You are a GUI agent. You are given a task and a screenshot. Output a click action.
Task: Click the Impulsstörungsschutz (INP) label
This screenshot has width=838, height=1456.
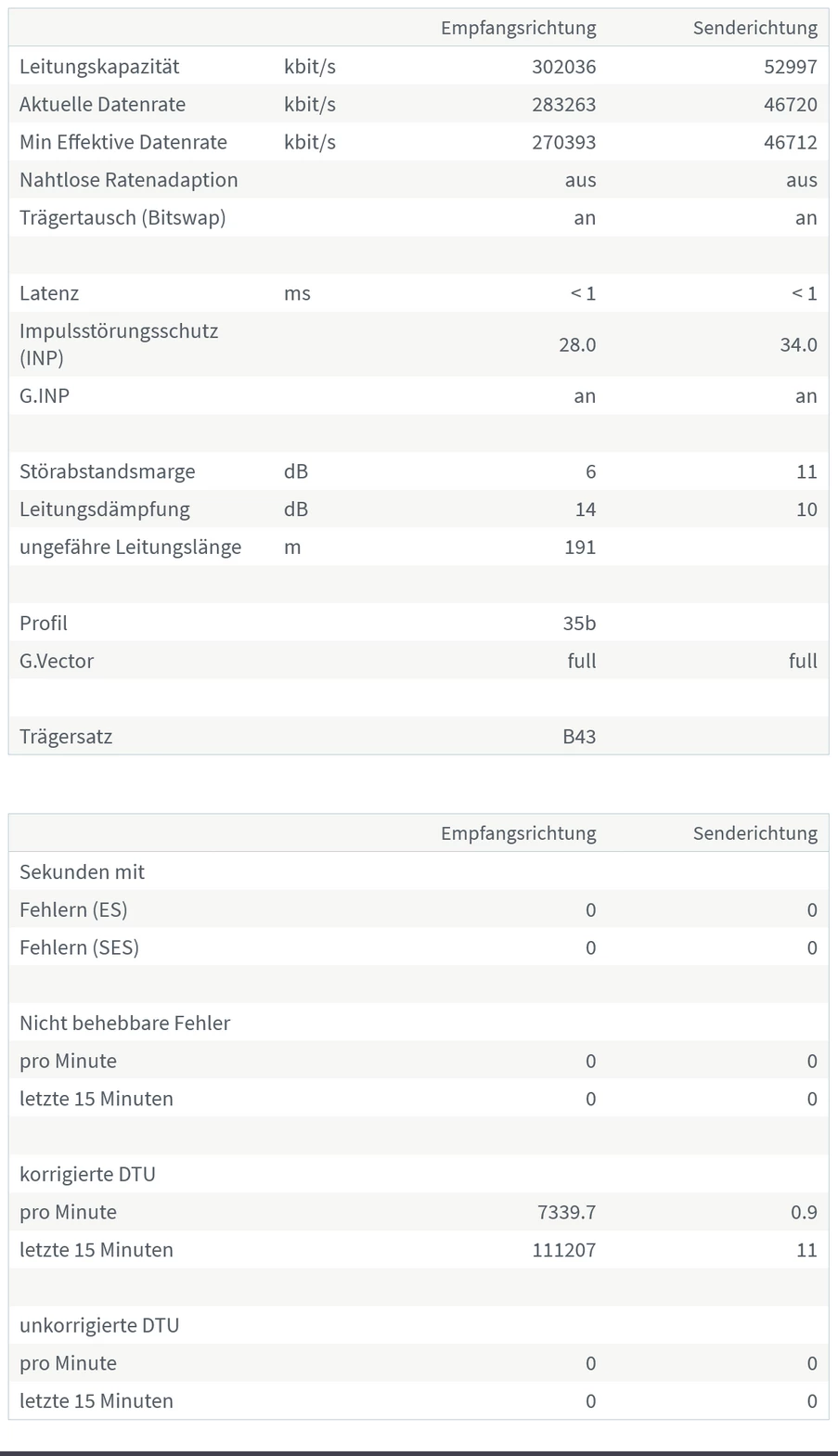pyautogui.click(x=119, y=344)
